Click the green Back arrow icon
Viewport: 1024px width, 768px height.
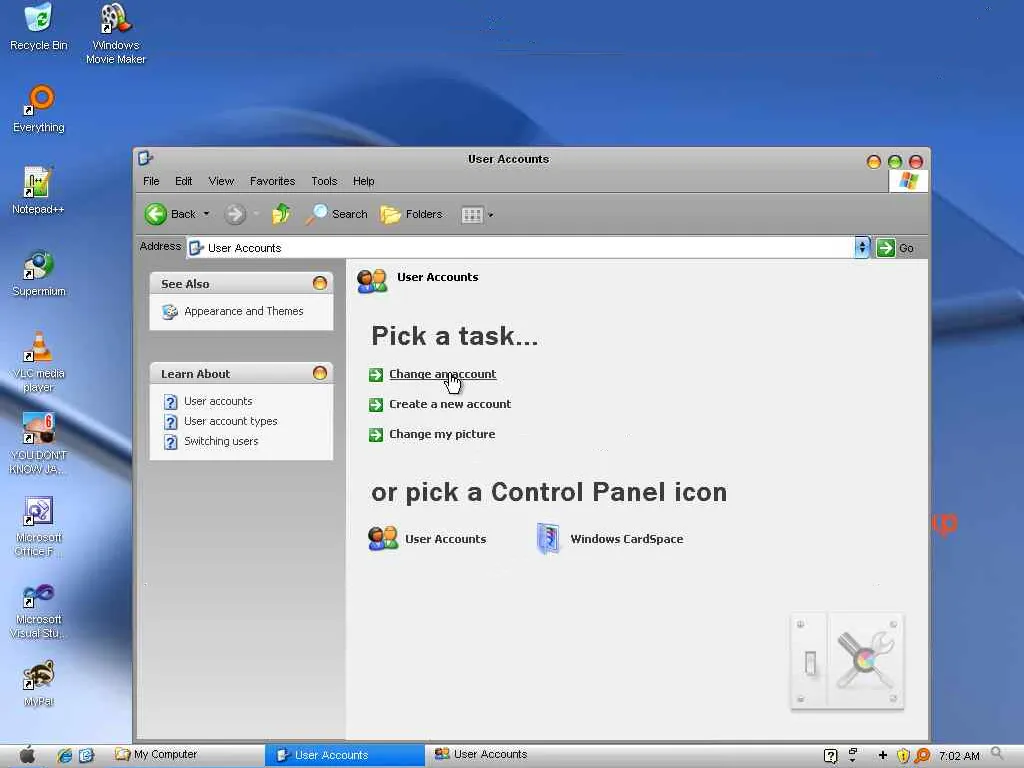point(156,214)
